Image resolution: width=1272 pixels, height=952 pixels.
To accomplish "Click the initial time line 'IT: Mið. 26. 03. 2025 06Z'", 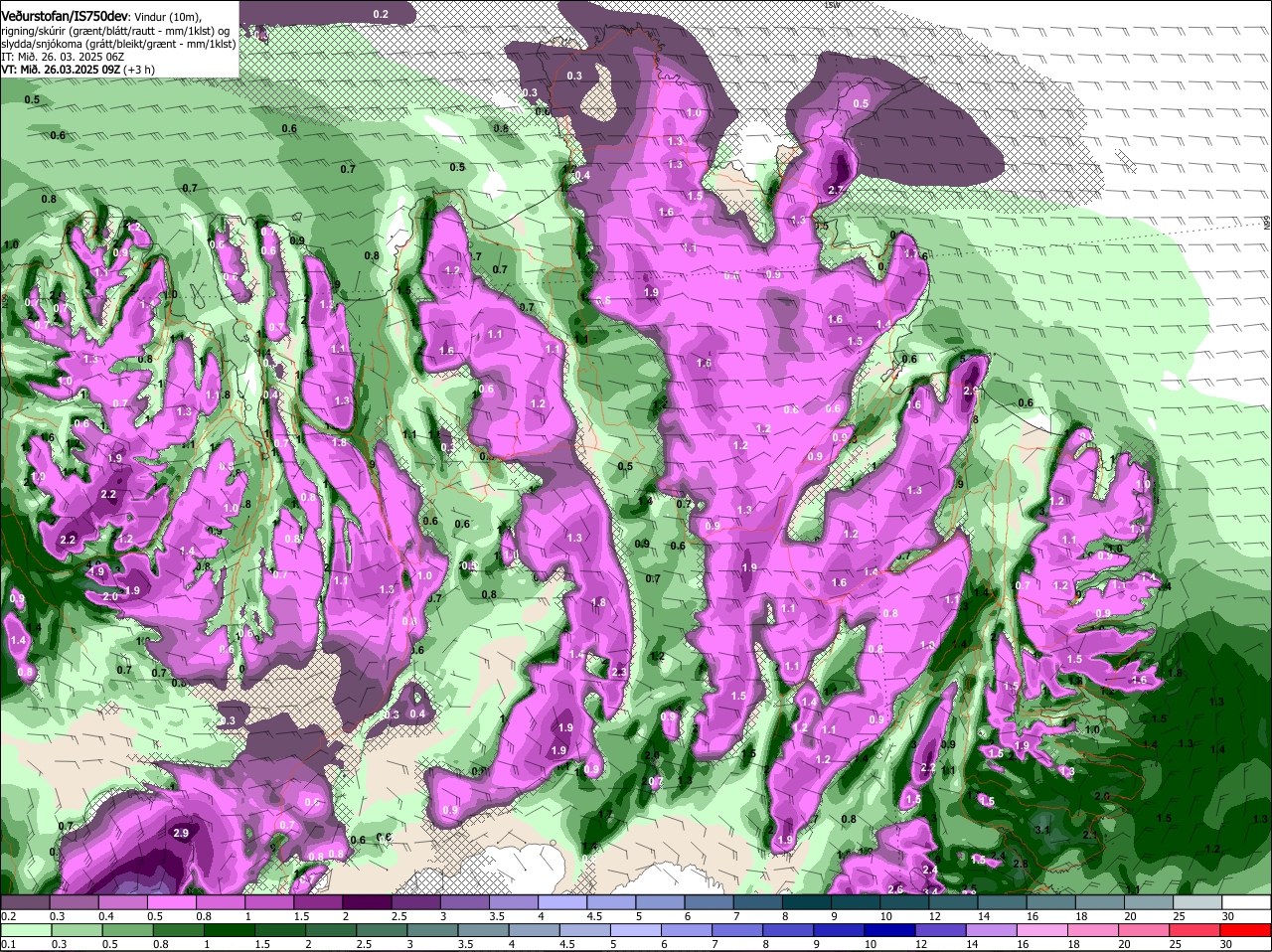I will 63,57.
